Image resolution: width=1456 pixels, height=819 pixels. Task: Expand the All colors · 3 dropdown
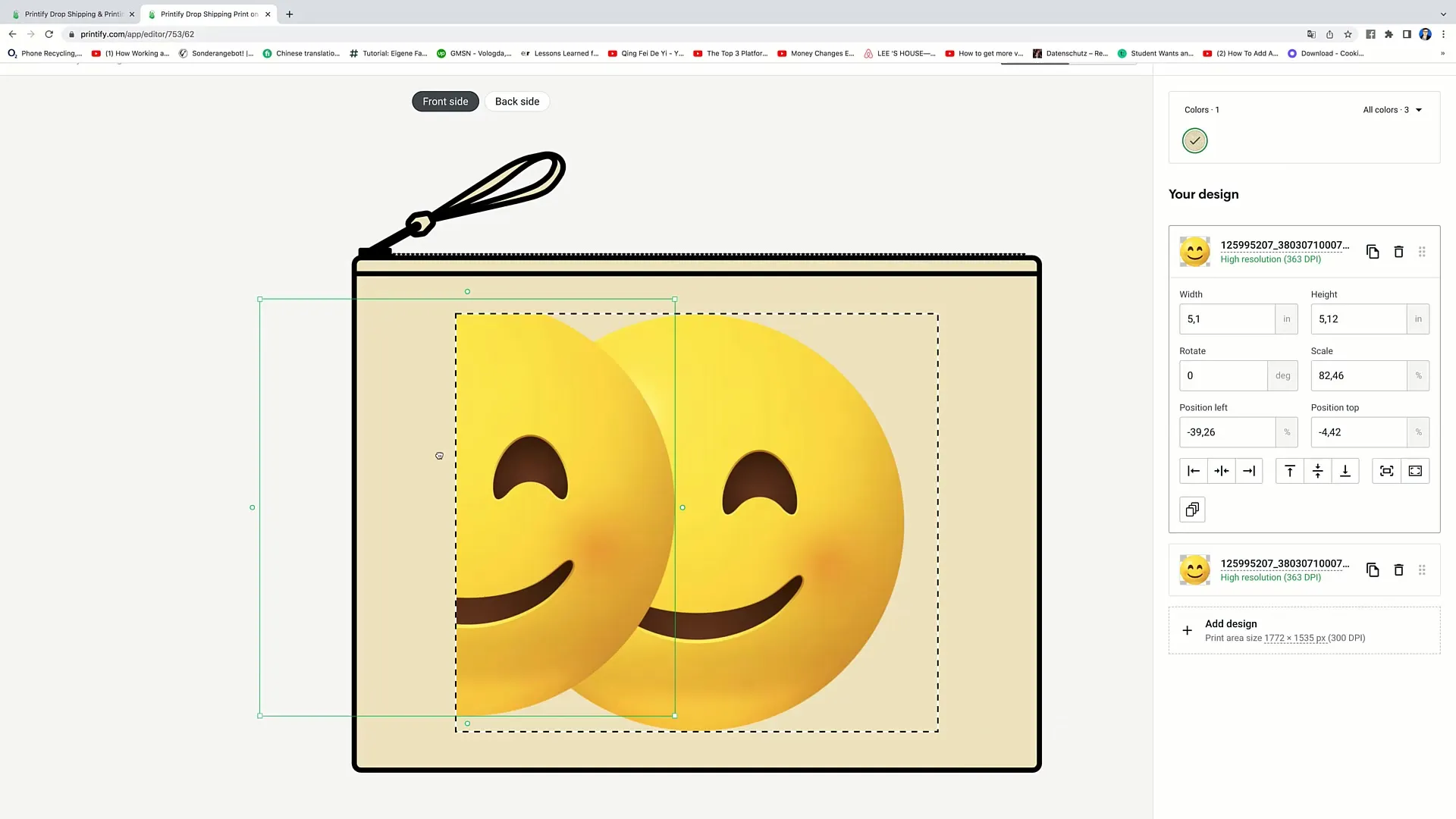[x=1392, y=110]
